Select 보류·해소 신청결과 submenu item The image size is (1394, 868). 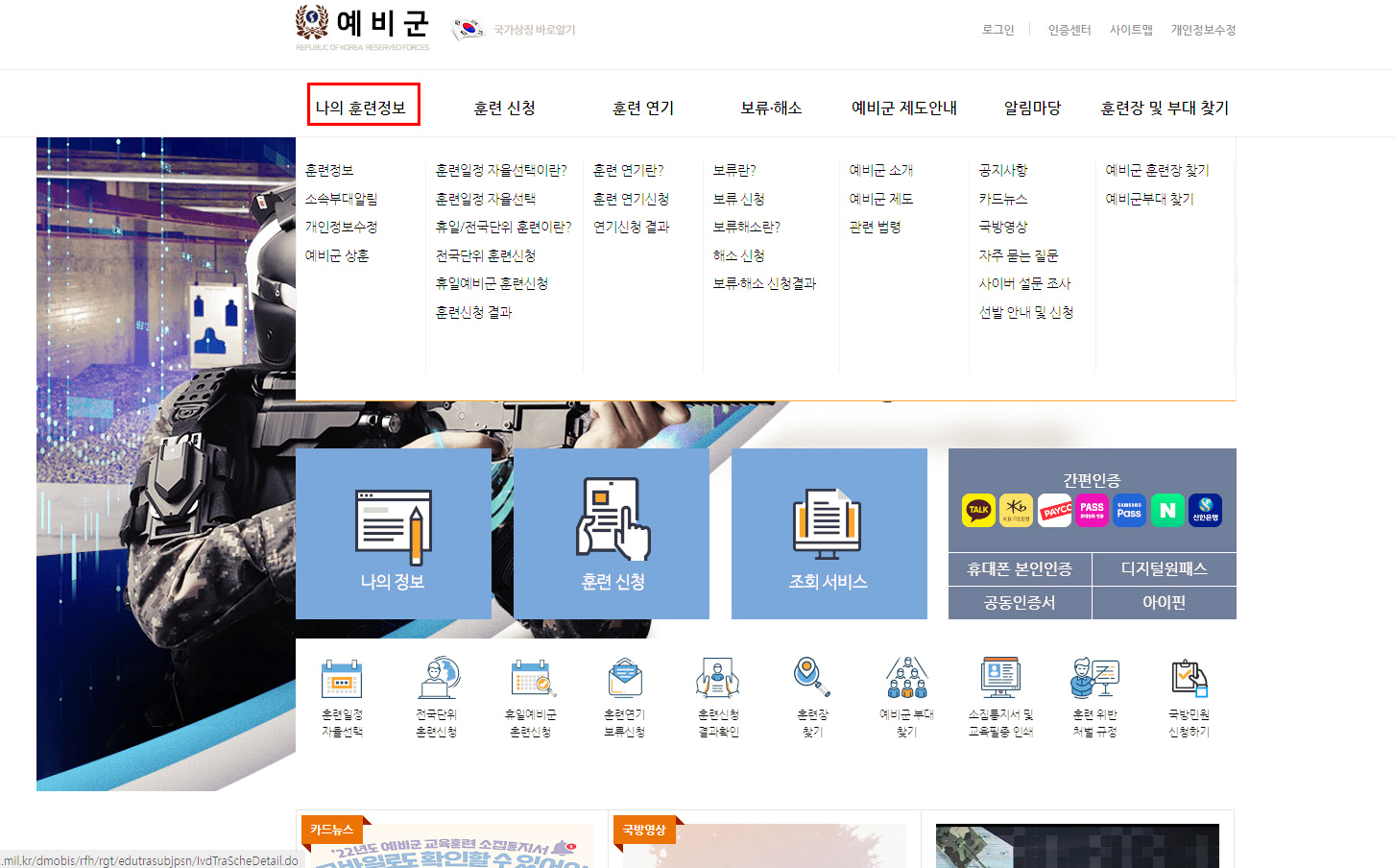click(764, 283)
